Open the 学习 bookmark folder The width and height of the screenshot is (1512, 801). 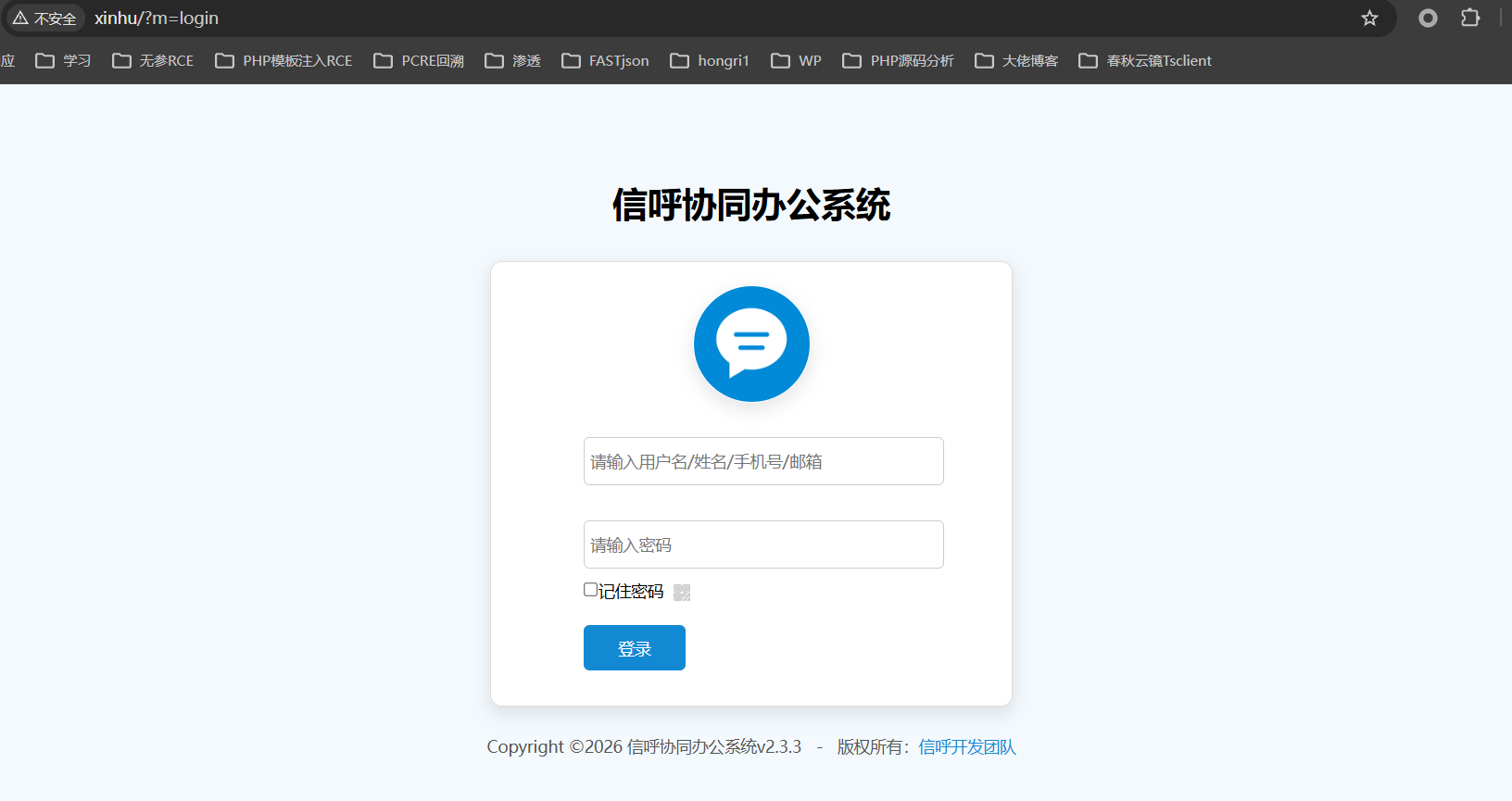pyautogui.click(x=63, y=61)
